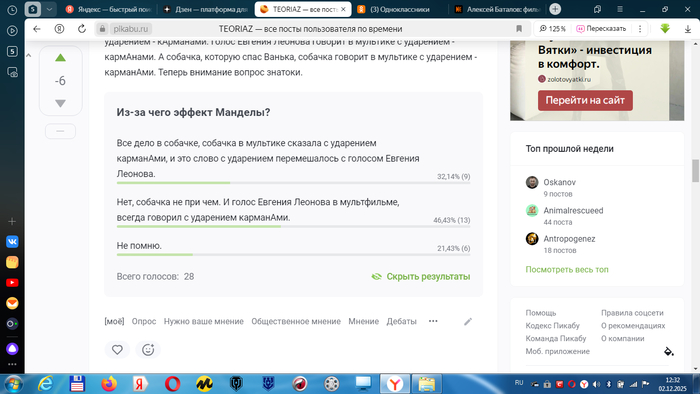Open VK in the browser sidebar

click(12, 242)
